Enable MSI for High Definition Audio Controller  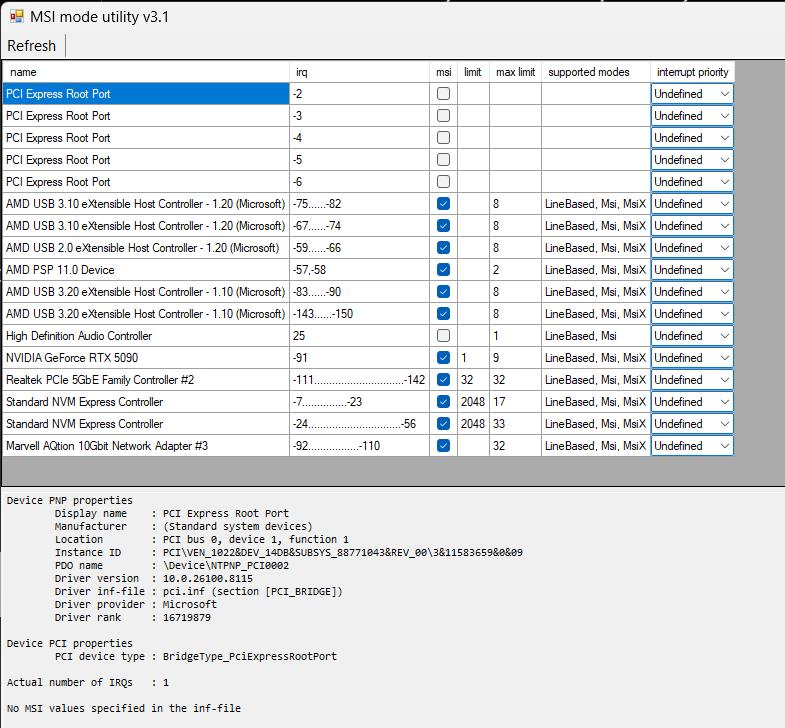click(443, 336)
